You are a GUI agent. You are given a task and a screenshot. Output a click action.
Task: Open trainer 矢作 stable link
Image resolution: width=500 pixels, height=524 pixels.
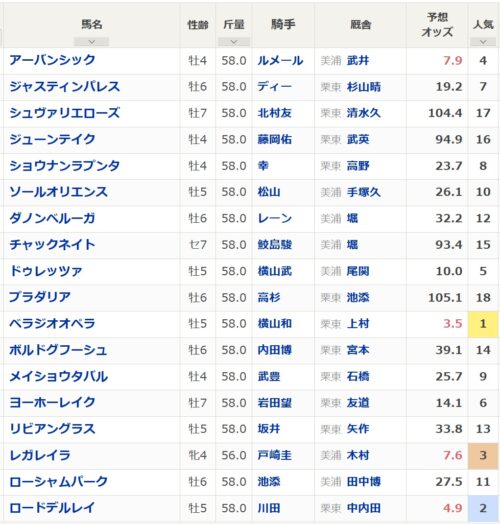tap(358, 429)
